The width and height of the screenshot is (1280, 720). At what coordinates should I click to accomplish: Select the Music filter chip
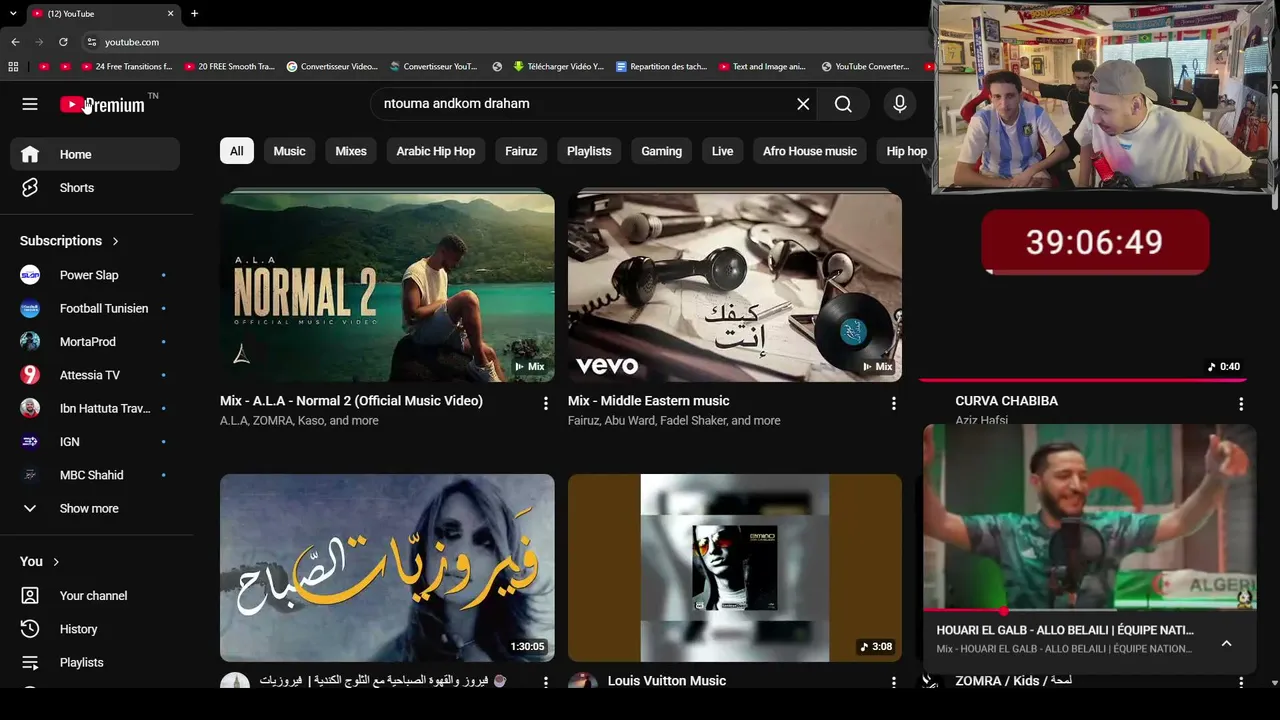289,151
